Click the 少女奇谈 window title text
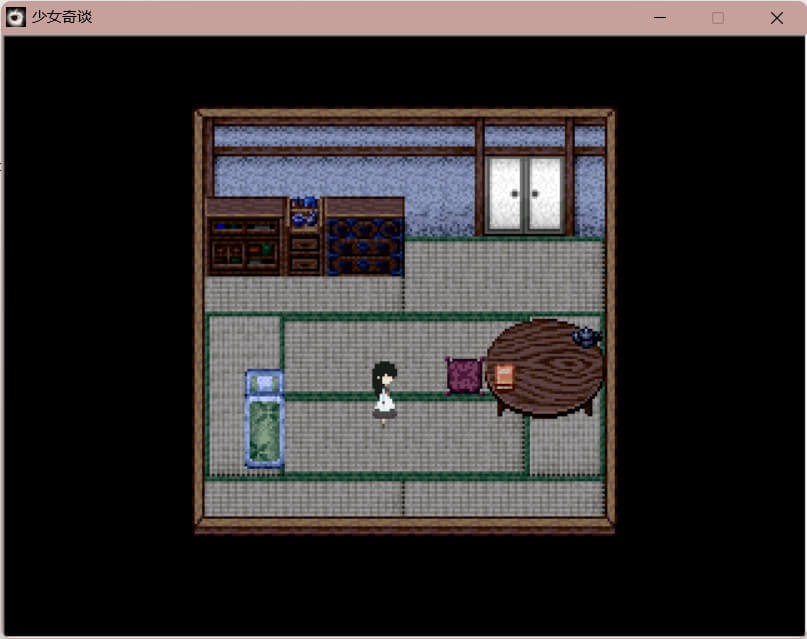807x639 pixels. pyautogui.click(x=62, y=17)
